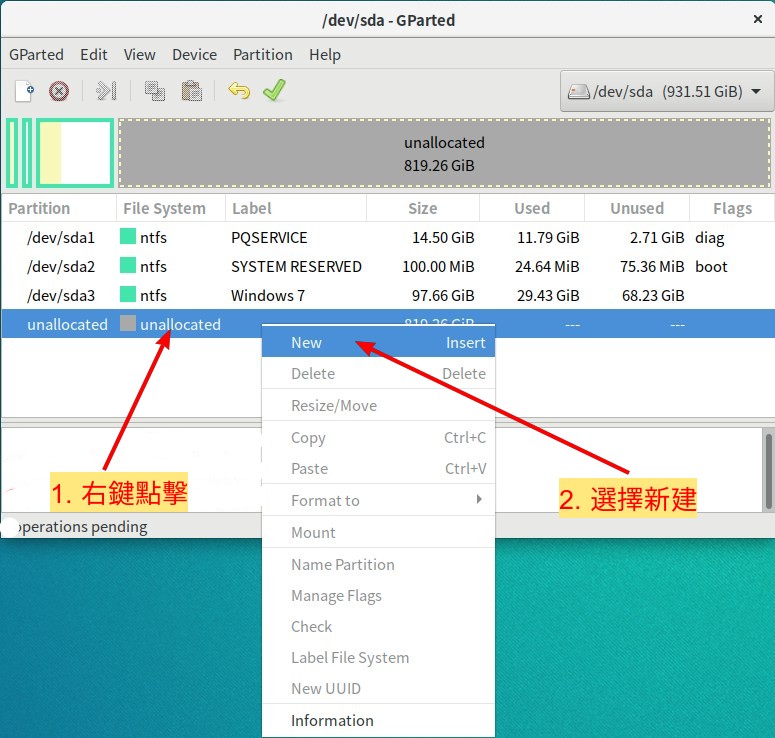Click the New partition toolbar icon
Viewport: 775px width, 738px height.
coord(25,91)
